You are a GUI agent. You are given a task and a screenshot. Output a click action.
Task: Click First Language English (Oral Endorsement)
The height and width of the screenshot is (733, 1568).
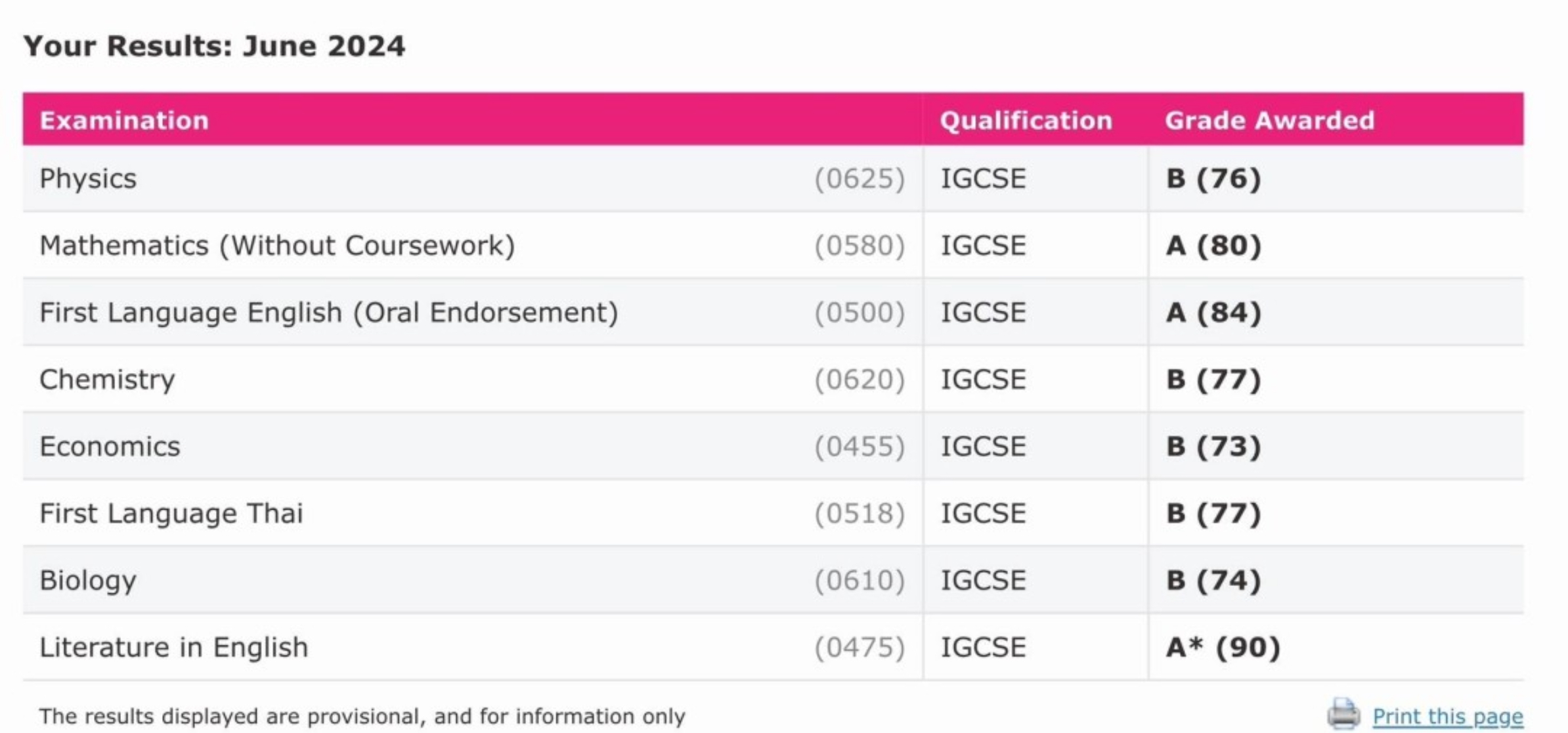(x=329, y=313)
